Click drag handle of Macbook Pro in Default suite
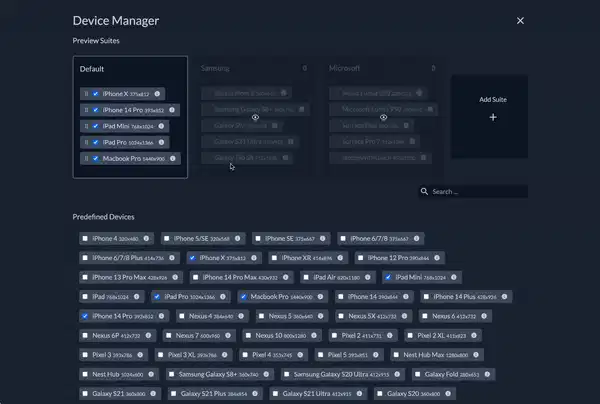Image resolution: width=600 pixels, height=404 pixels. tap(86, 158)
